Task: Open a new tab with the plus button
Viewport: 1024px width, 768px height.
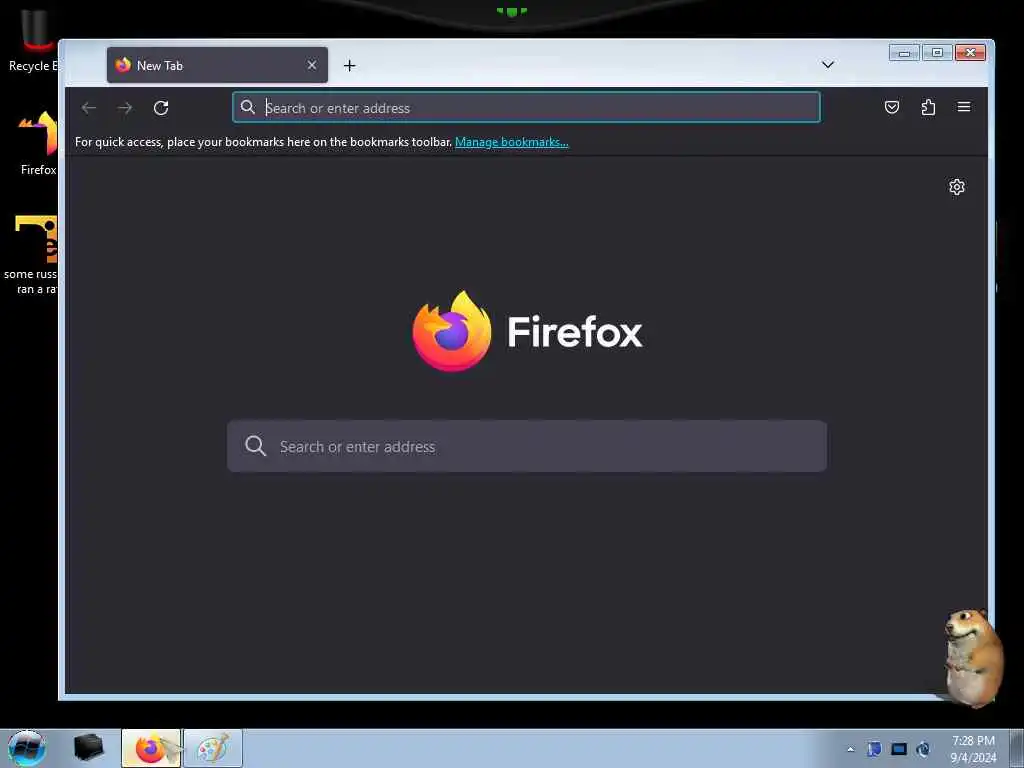Action: 349,65
